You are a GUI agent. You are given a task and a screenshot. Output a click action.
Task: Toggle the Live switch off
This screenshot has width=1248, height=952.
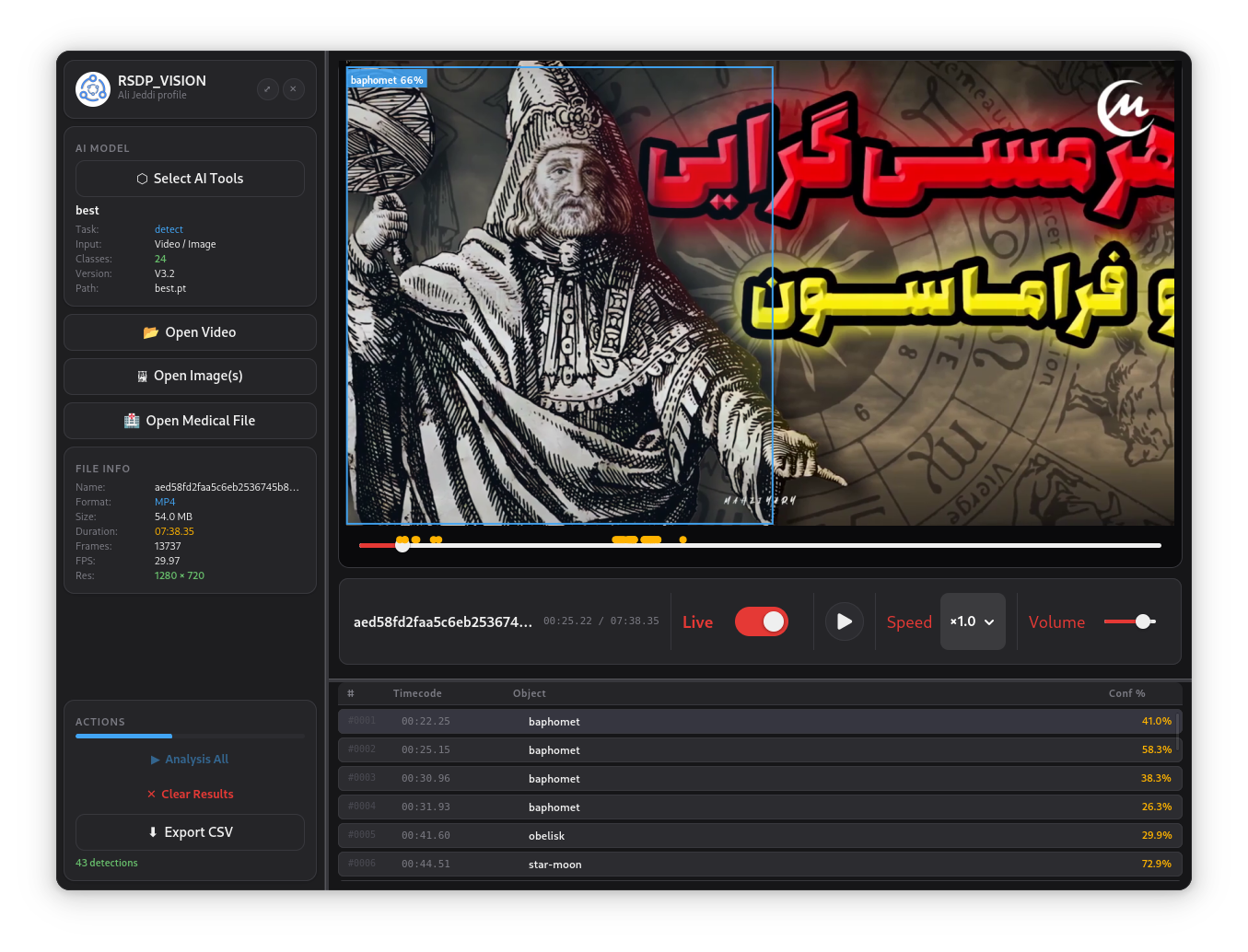click(x=762, y=621)
